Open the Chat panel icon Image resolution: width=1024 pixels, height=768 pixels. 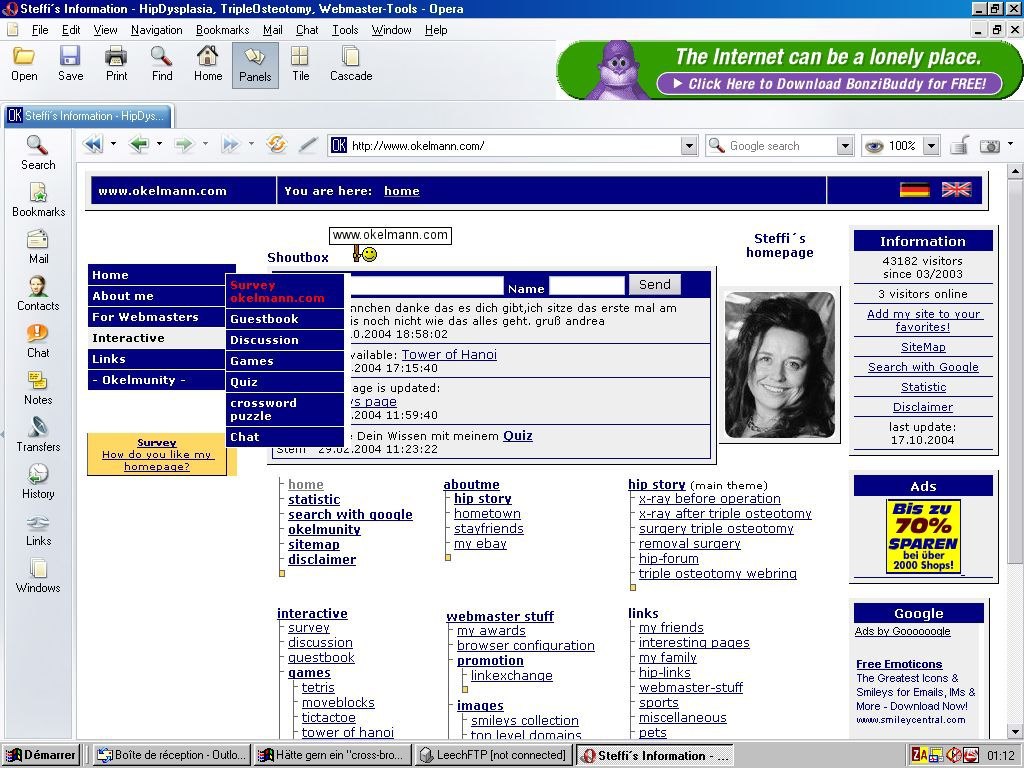point(38,341)
